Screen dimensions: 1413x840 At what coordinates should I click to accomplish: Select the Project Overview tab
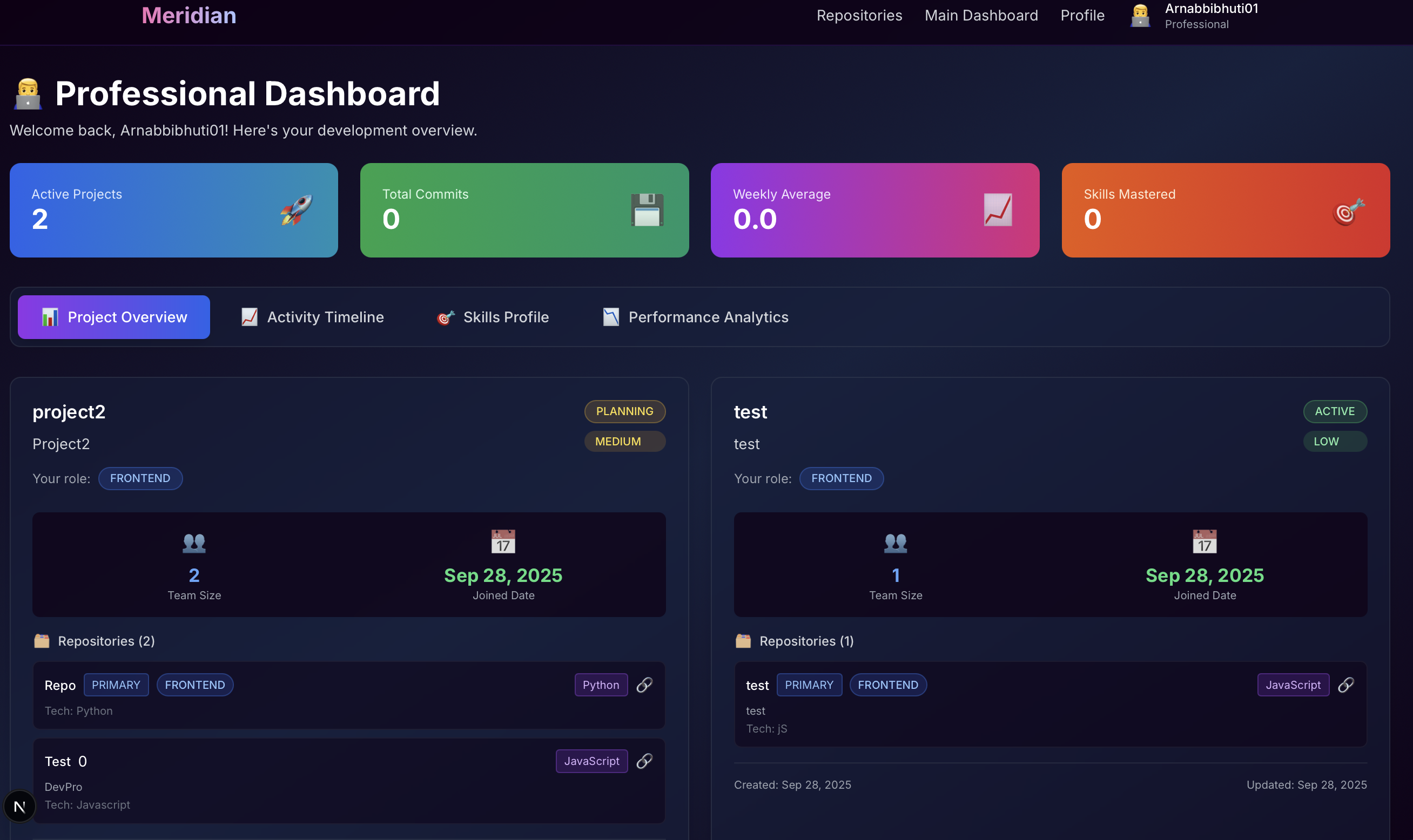click(114, 317)
